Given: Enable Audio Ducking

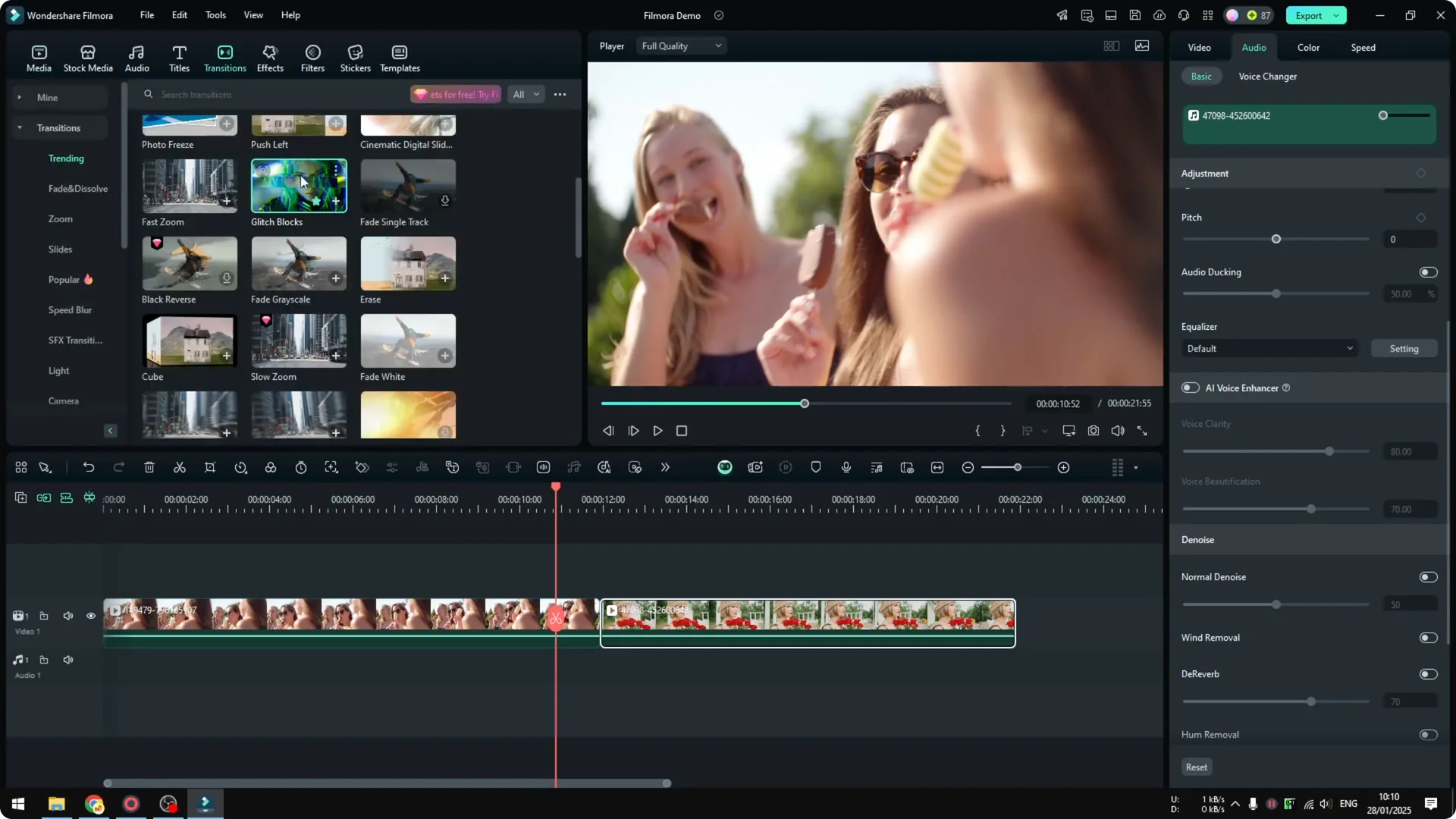Looking at the screenshot, I should click(1426, 271).
